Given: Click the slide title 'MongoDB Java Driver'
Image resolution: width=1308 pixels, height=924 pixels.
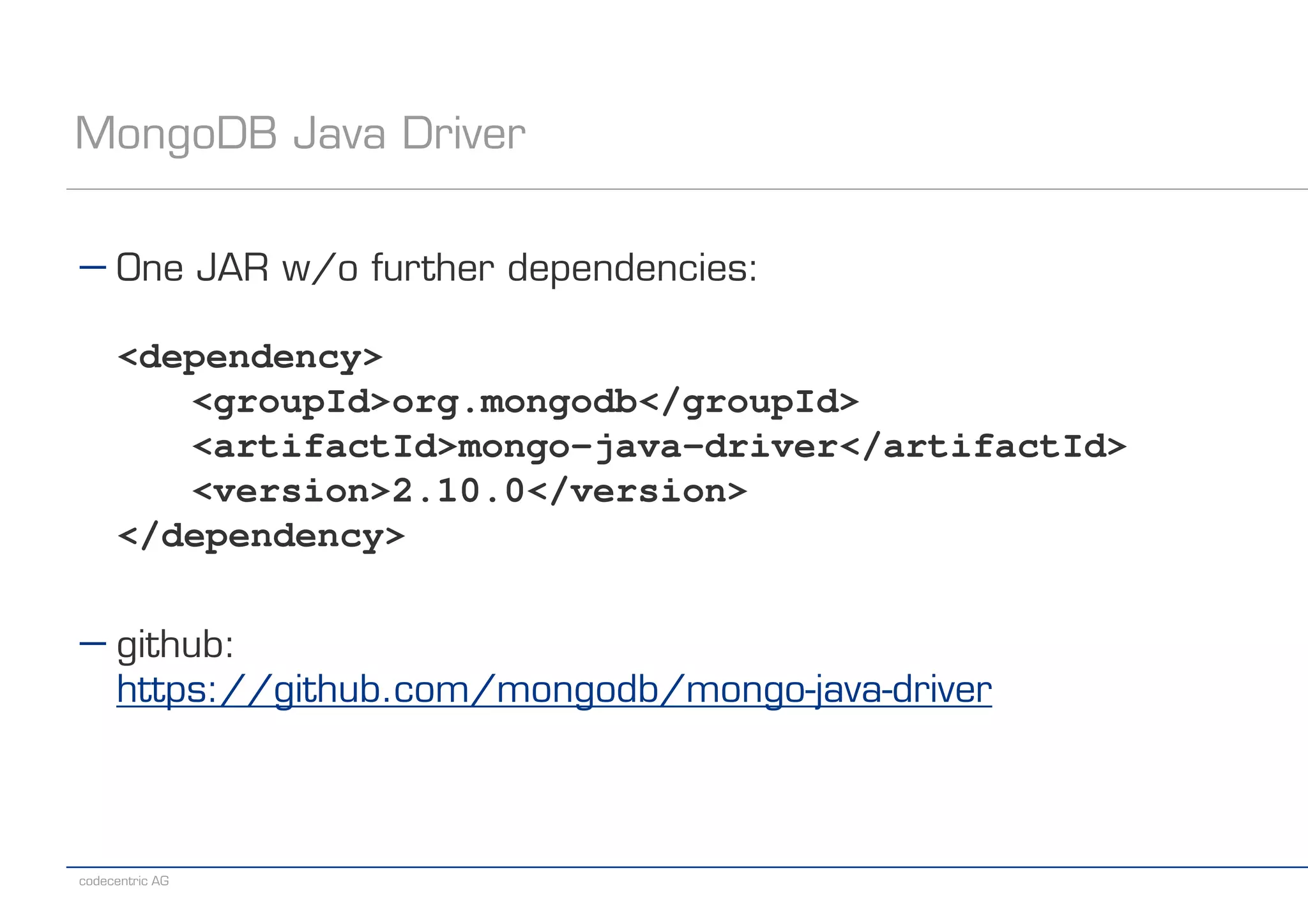Looking at the screenshot, I should [x=300, y=134].
